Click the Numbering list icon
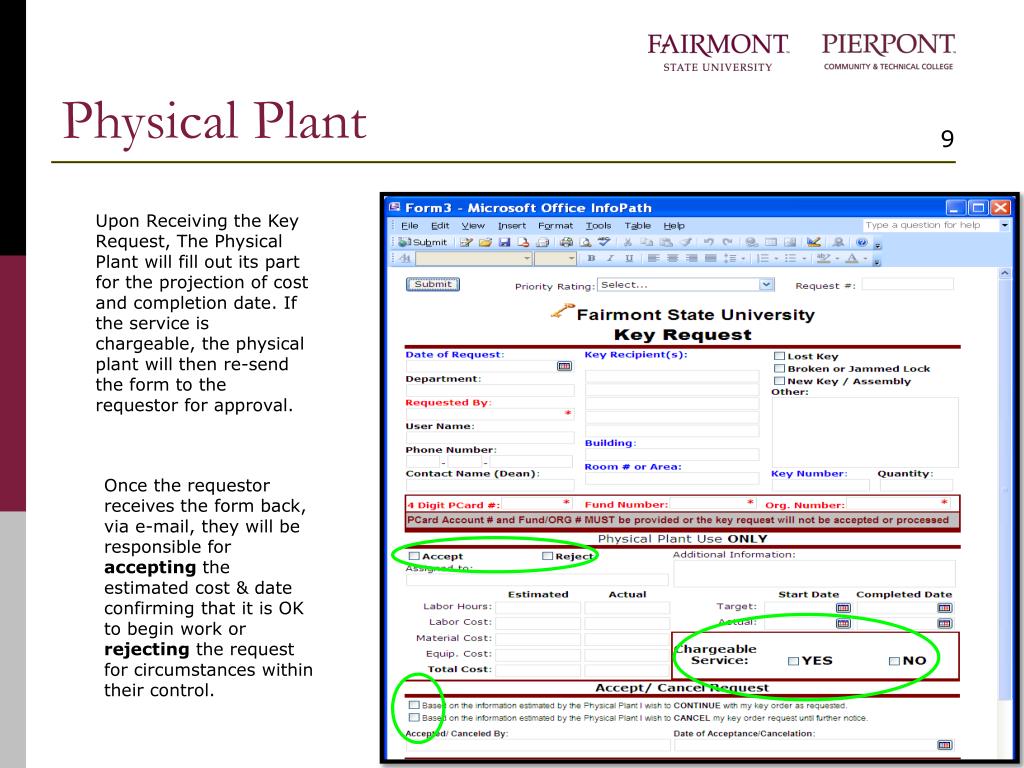The width and height of the screenshot is (1024, 768). pyautogui.click(x=763, y=258)
